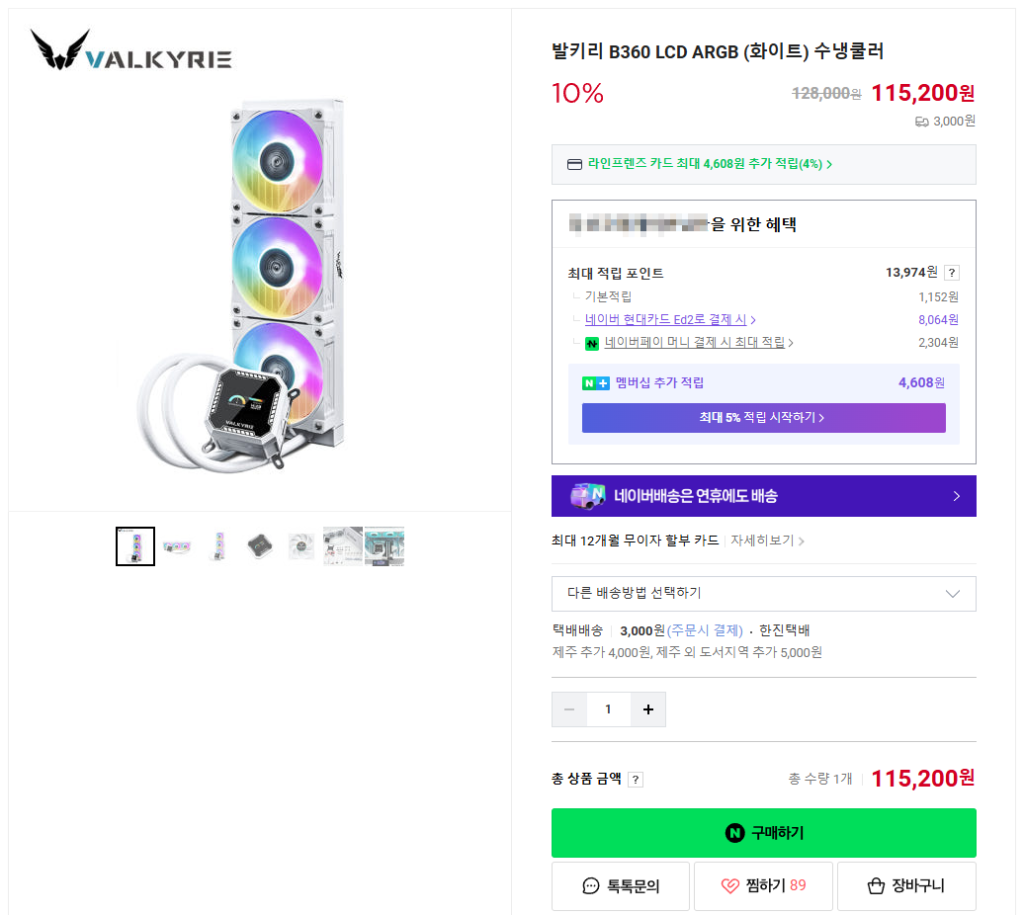Click the Valkyrie brand logo
The height and width of the screenshot is (915, 1024).
[x=131, y=50]
